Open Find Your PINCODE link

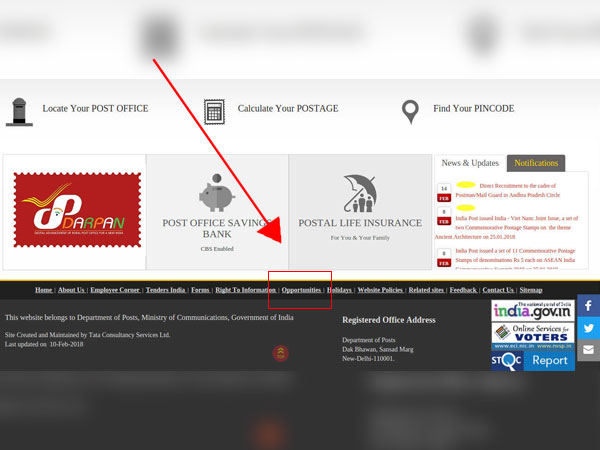tap(473, 109)
